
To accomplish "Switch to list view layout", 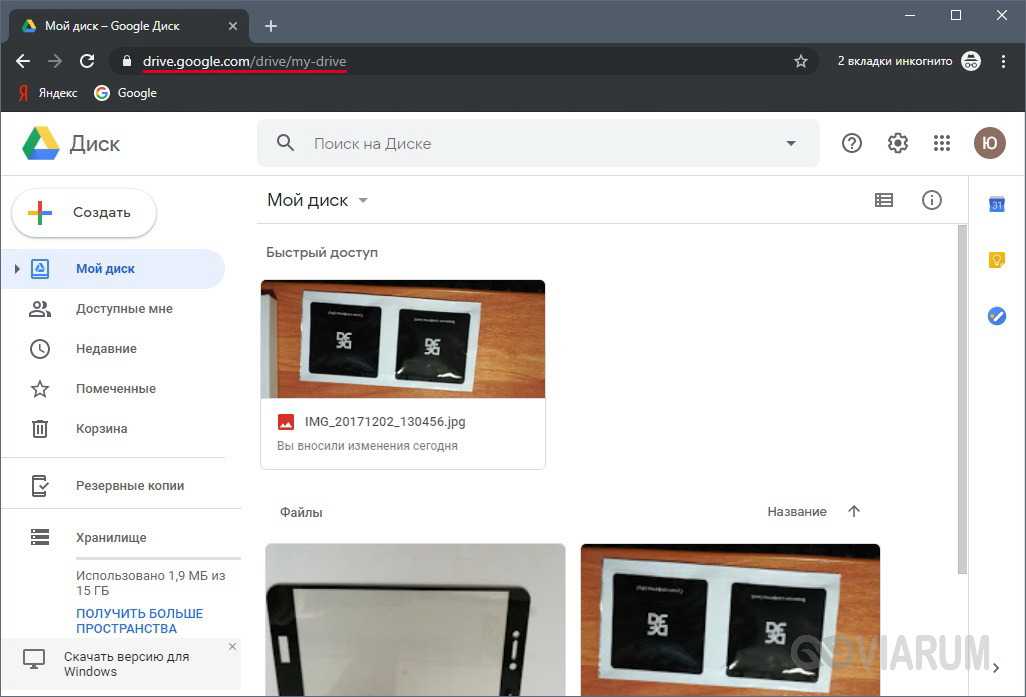I will click(x=884, y=201).
